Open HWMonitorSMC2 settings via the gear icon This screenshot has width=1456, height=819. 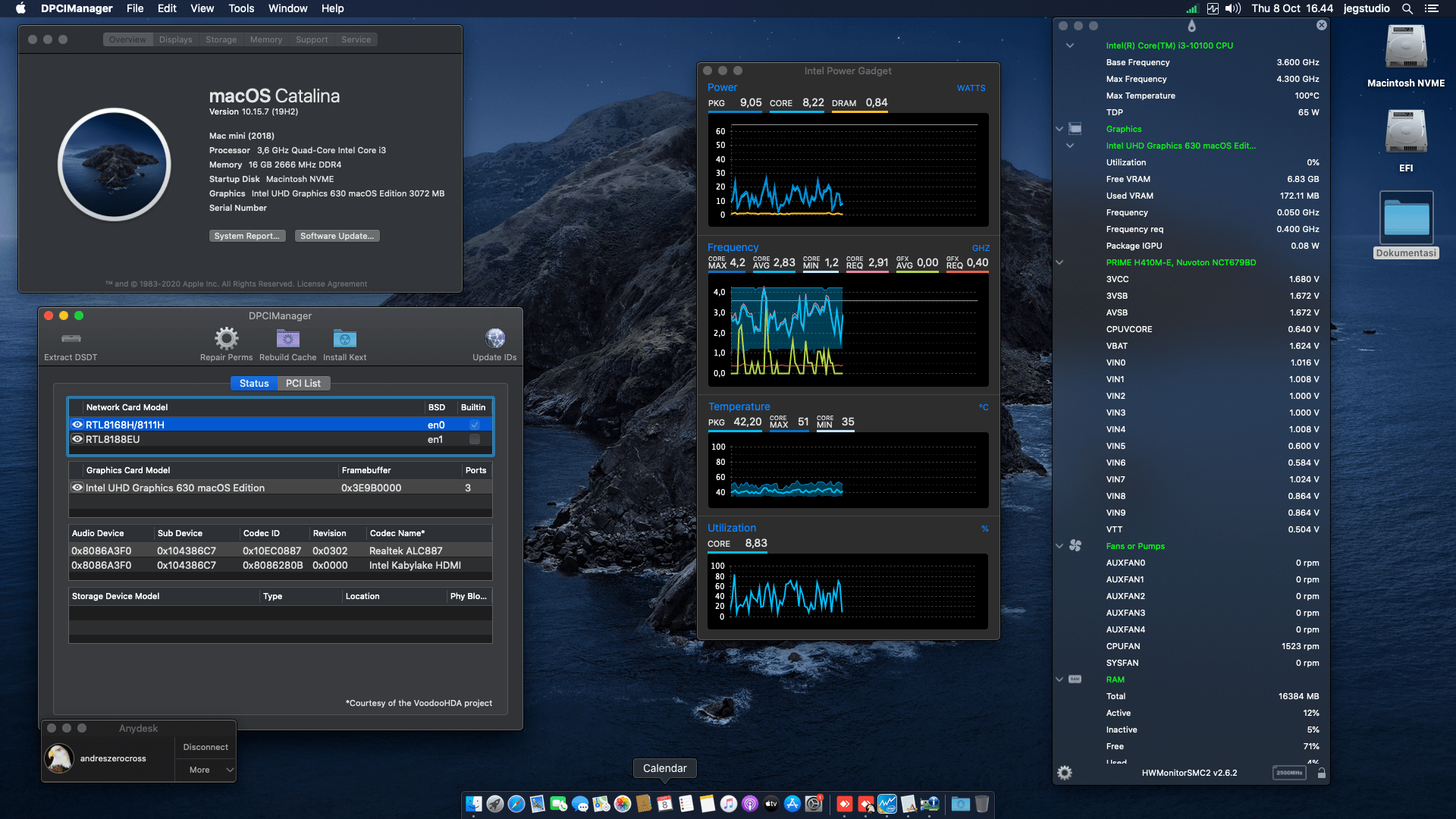[x=1064, y=773]
